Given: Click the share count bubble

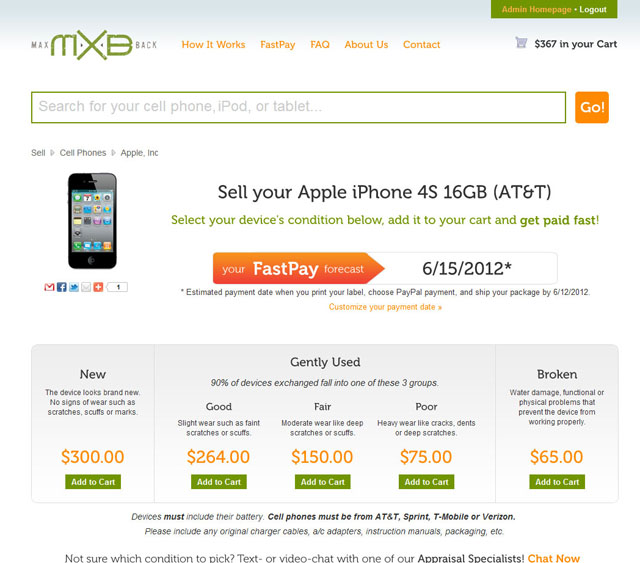Looking at the screenshot, I should 118,287.
